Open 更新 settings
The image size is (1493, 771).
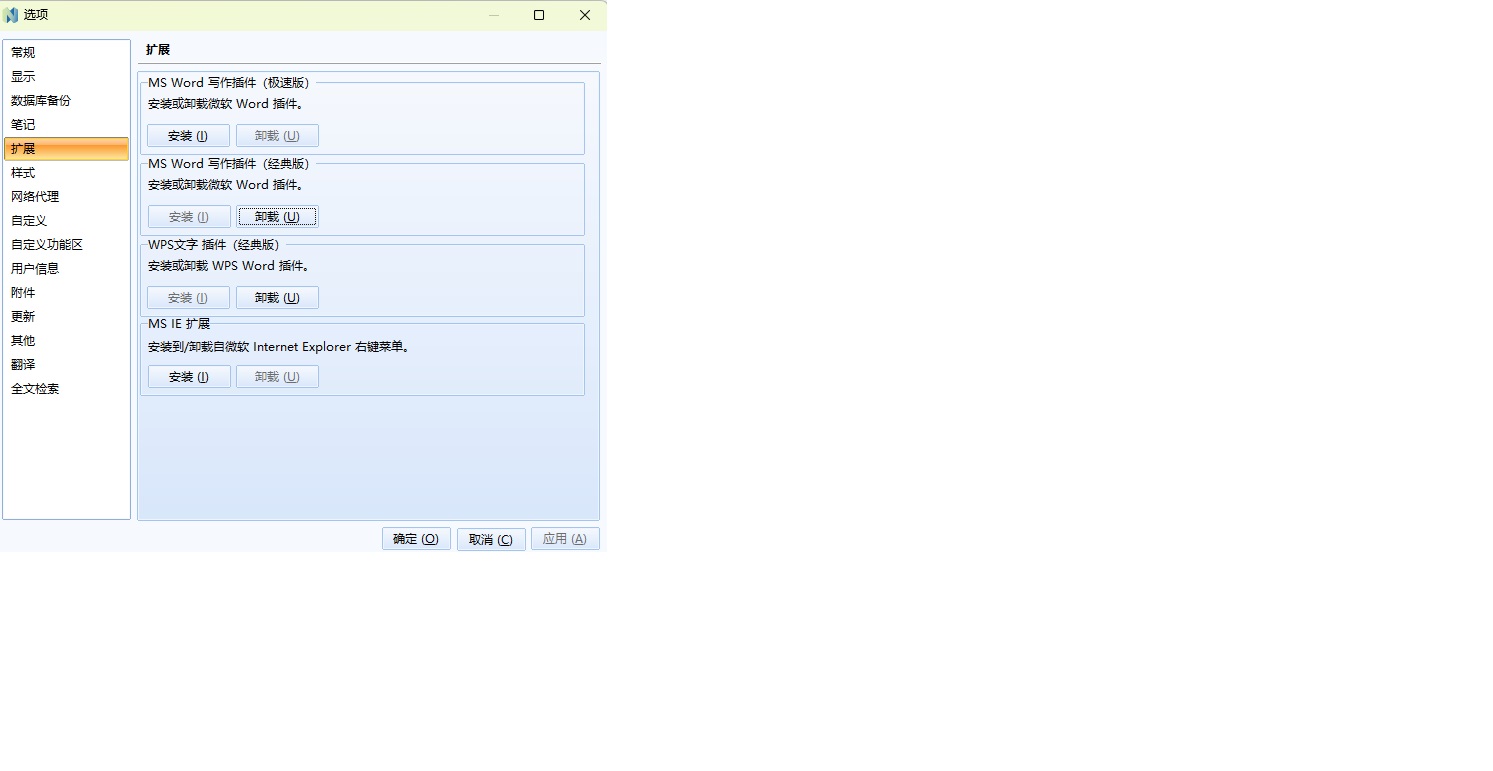tap(66, 317)
